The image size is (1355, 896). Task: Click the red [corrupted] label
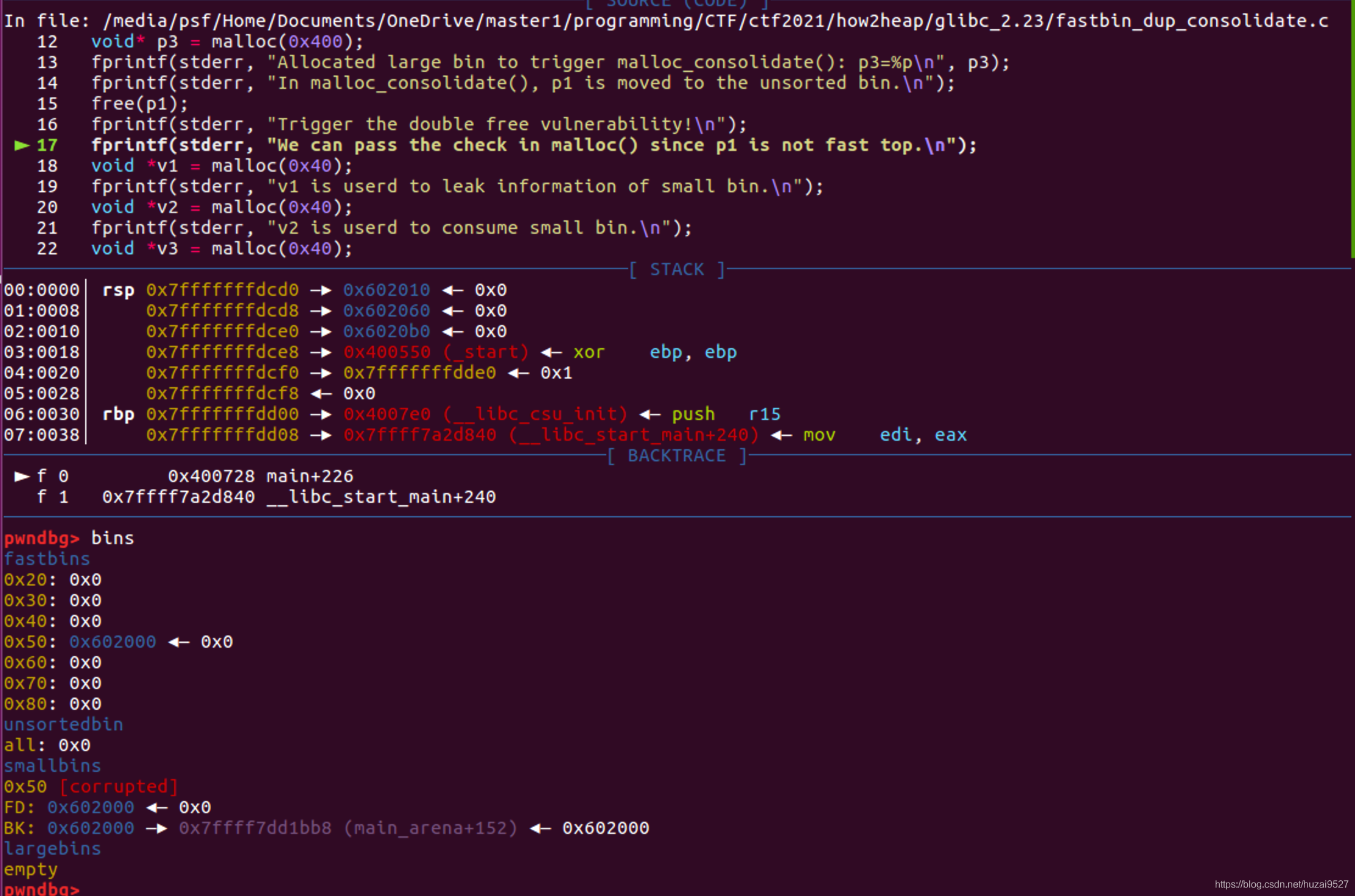[x=119, y=787]
